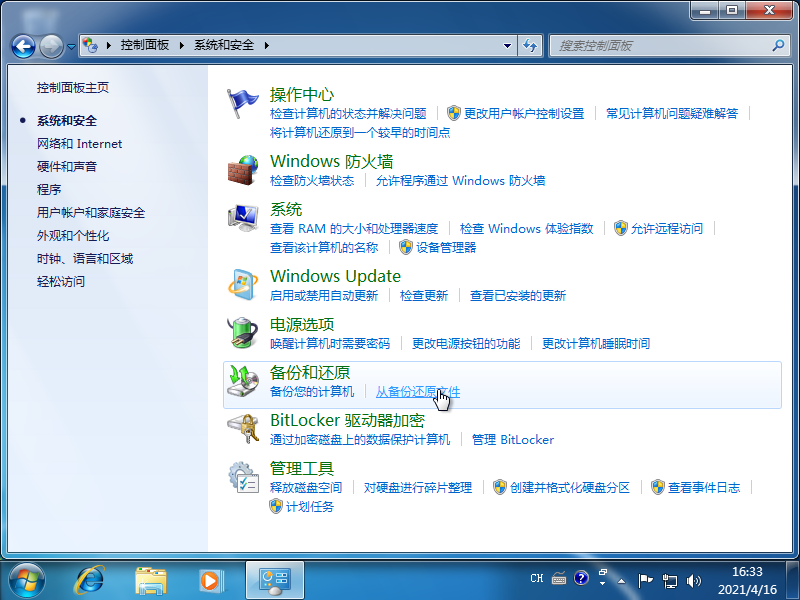The width and height of the screenshot is (800, 600).
Task: Open 设备管理器 link
Action: click(446, 247)
